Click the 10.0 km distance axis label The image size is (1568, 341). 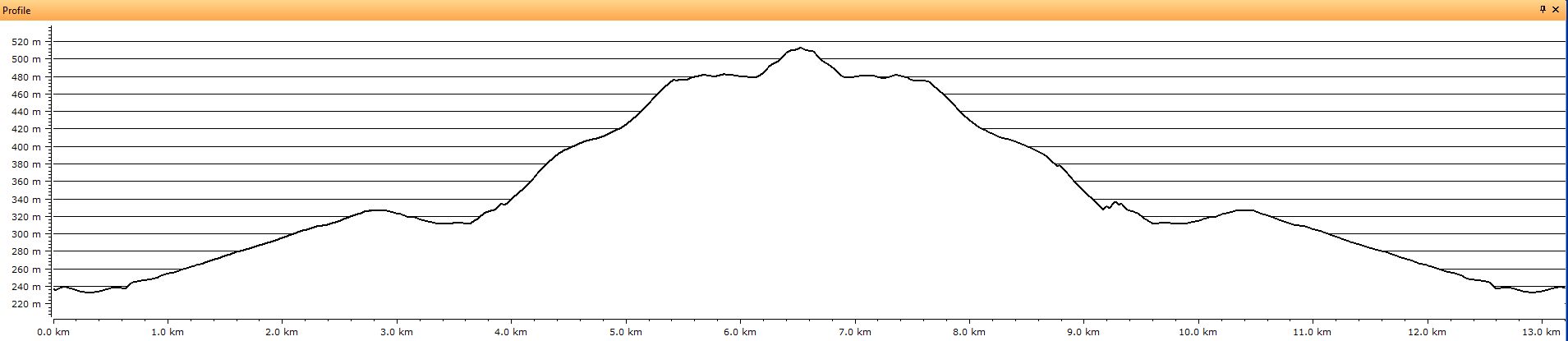coord(1198,333)
